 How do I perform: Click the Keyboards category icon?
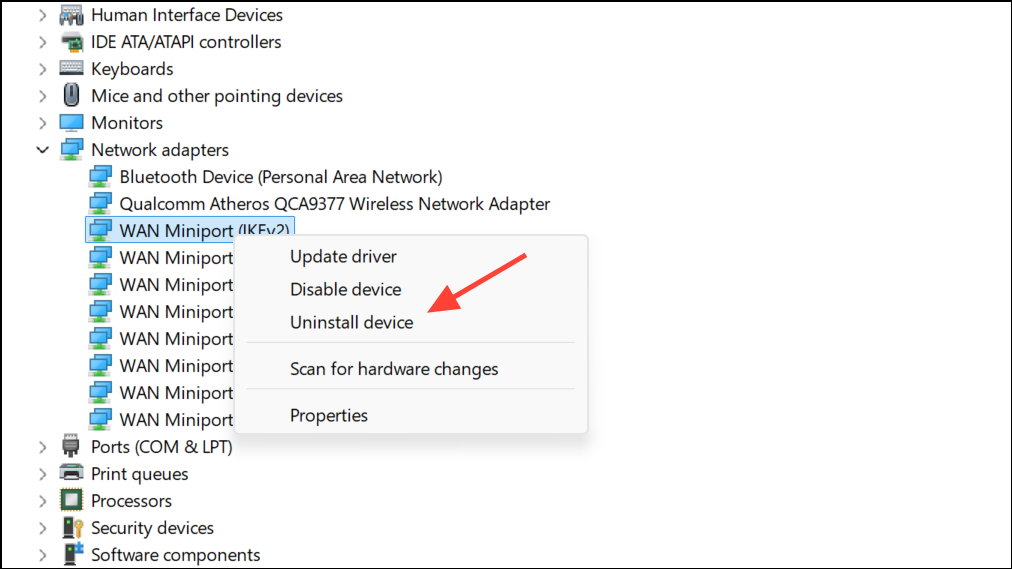coord(71,68)
